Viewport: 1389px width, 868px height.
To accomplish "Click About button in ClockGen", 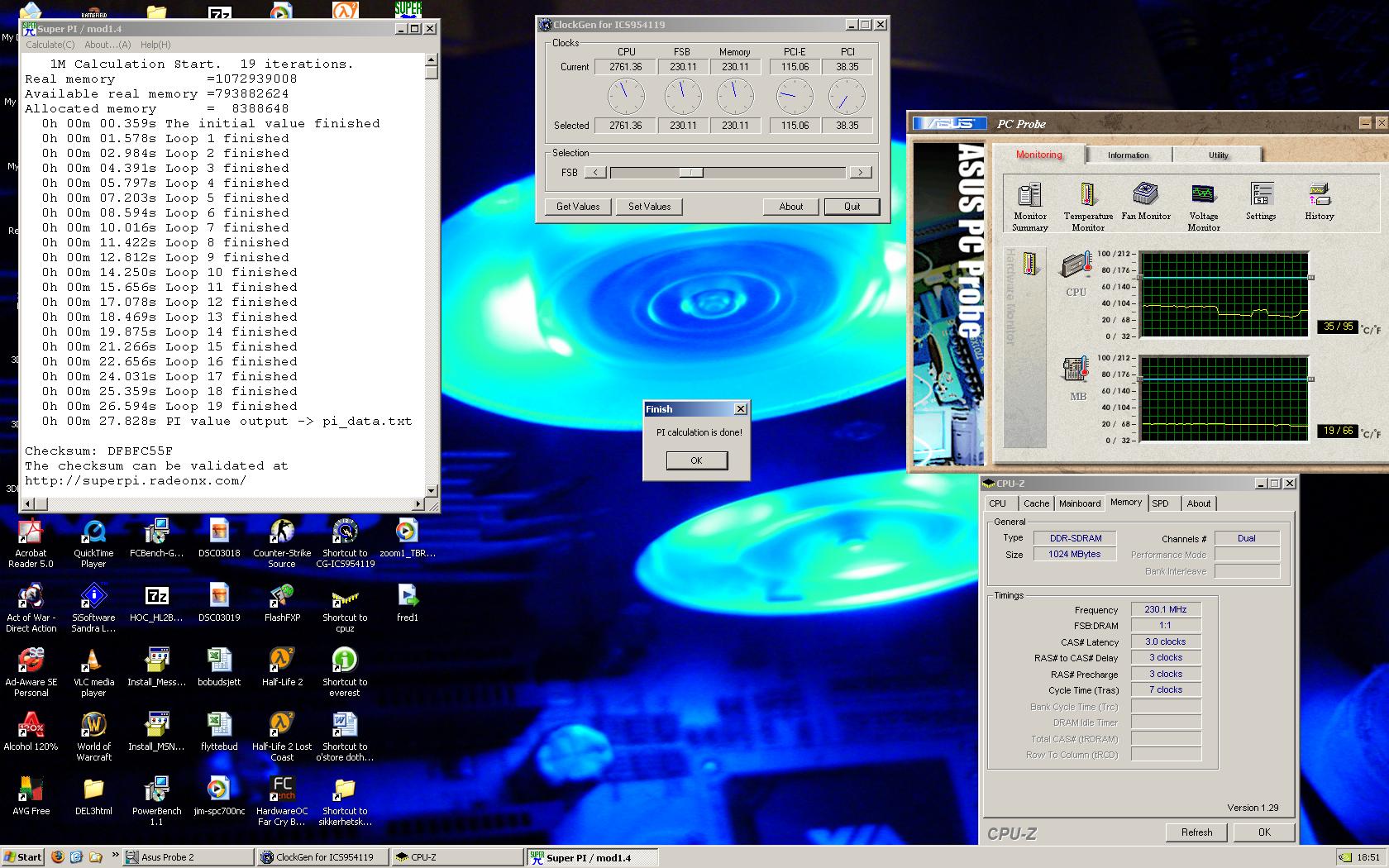I will 791,207.
